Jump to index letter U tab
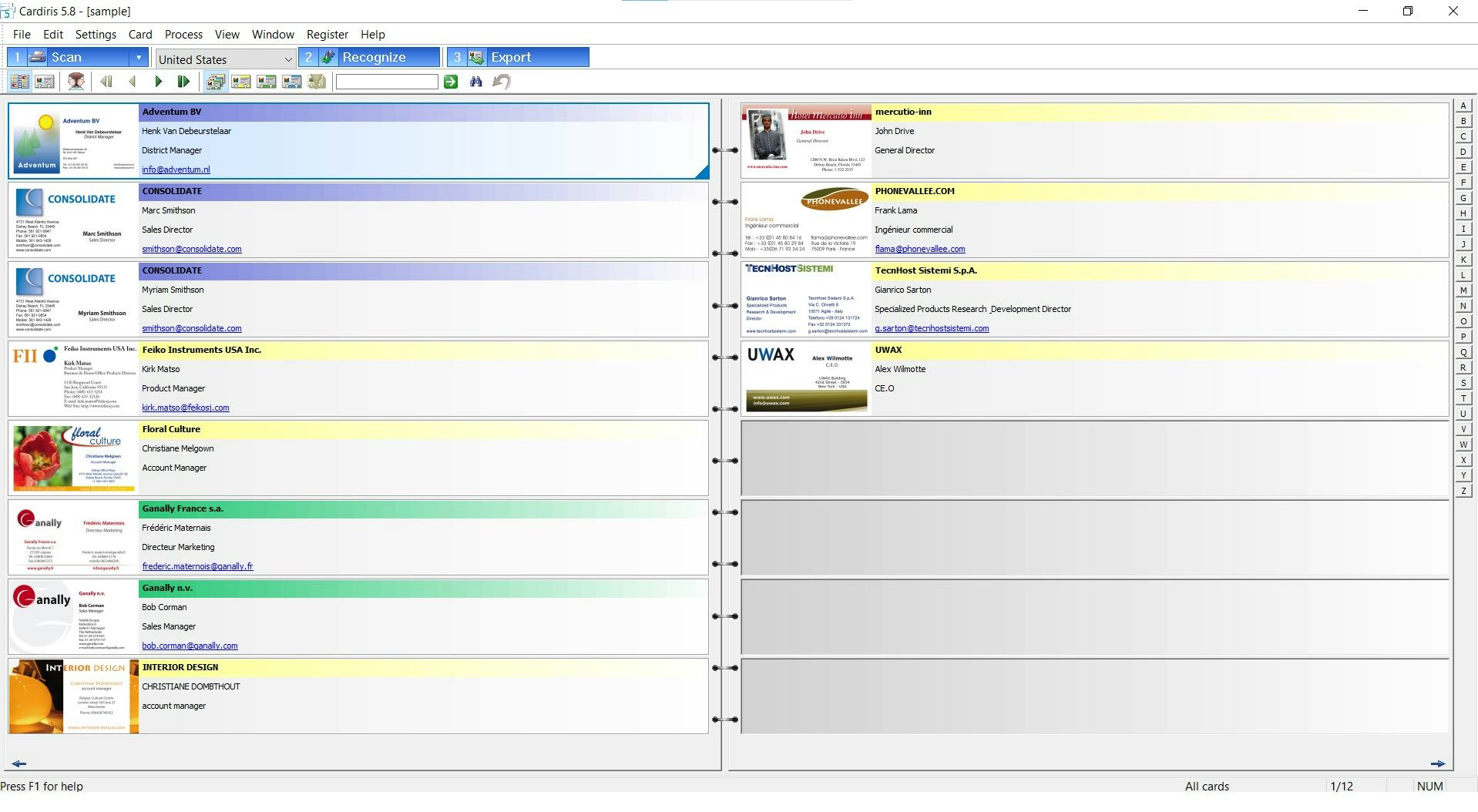The height and width of the screenshot is (812, 1478). click(x=1463, y=414)
